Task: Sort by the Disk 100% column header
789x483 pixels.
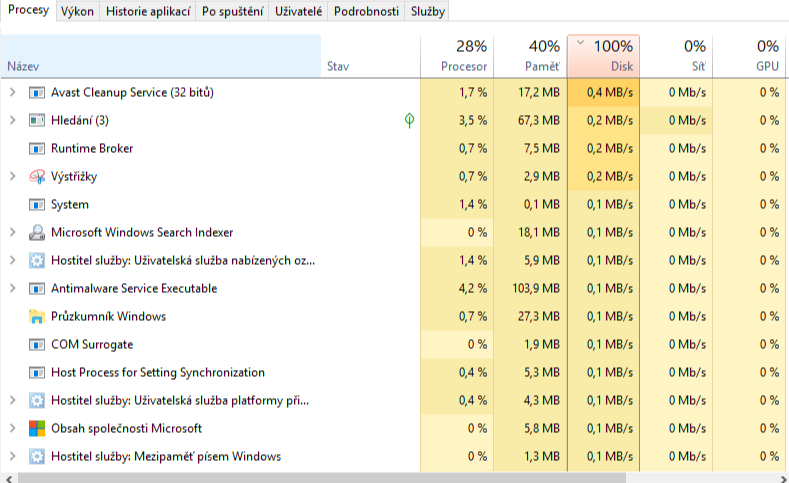Action: 603,56
